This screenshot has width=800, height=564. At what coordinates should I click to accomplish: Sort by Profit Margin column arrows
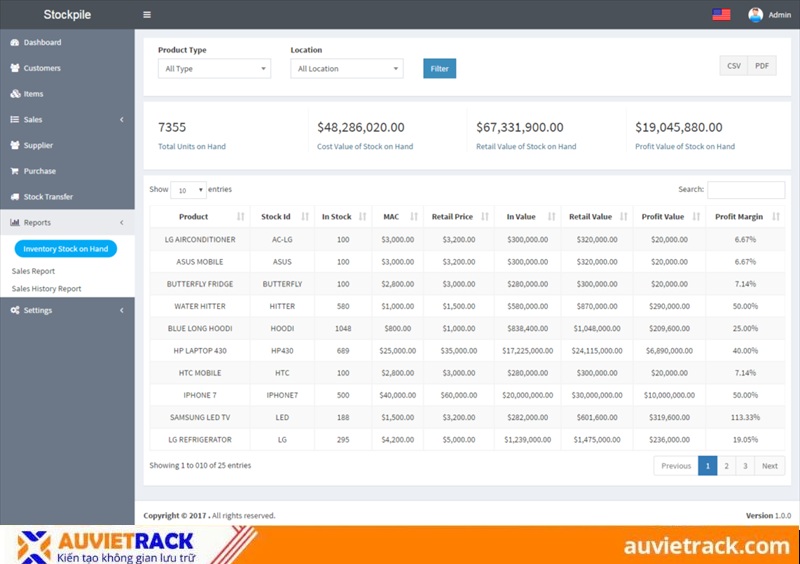[x=776, y=217]
